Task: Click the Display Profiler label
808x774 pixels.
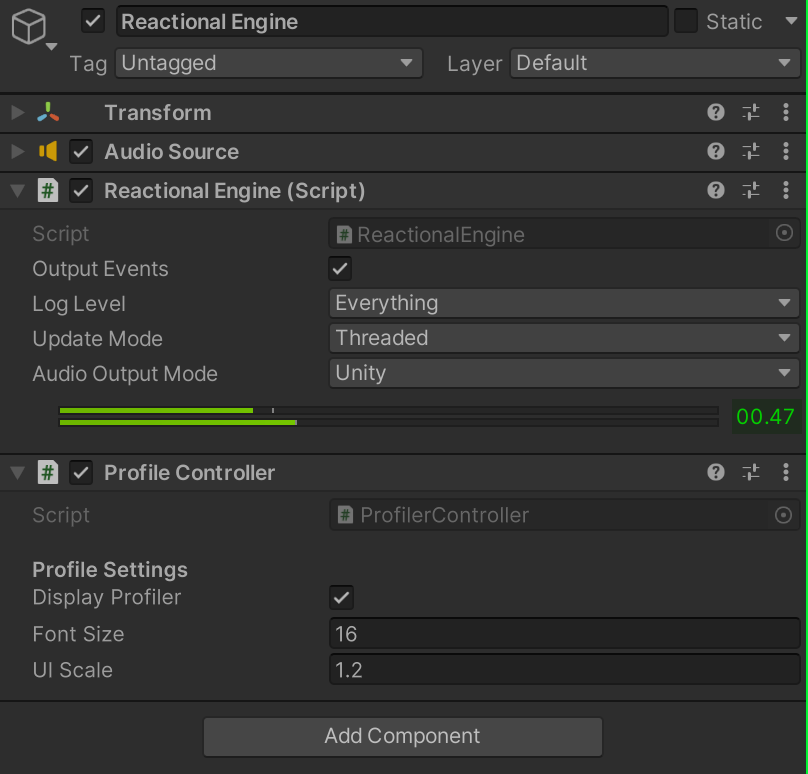Action: (107, 598)
